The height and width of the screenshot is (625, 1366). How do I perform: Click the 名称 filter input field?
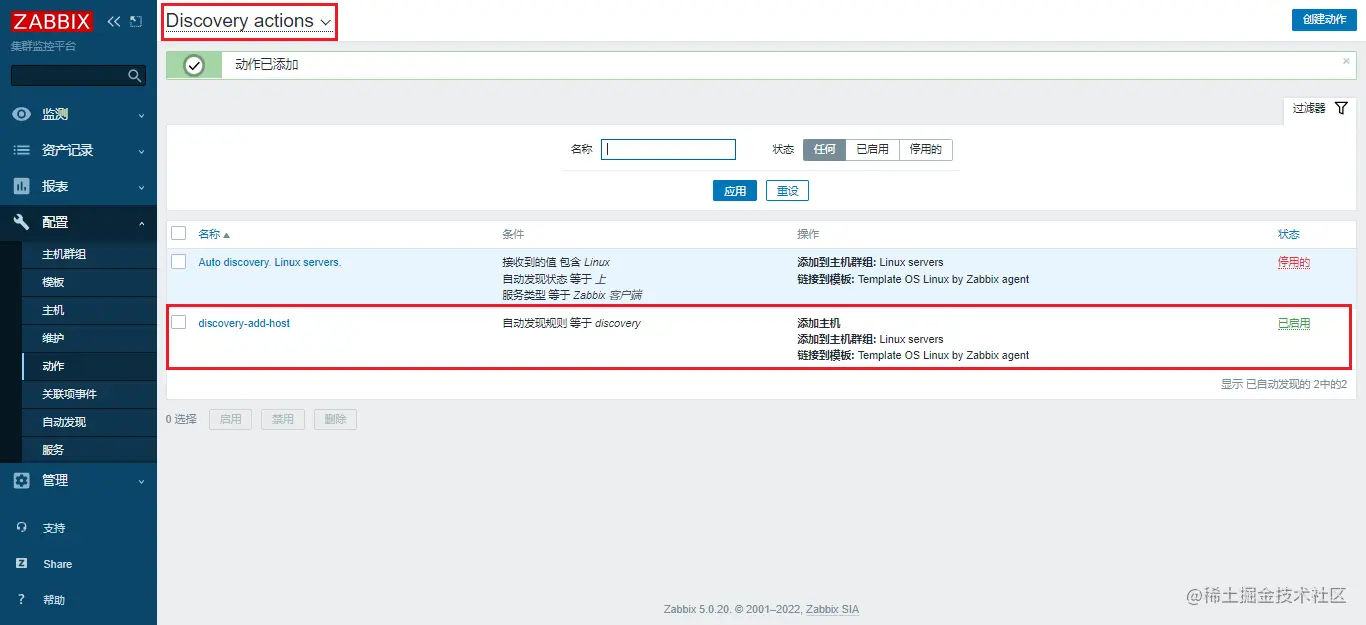click(x=668, y=149)
